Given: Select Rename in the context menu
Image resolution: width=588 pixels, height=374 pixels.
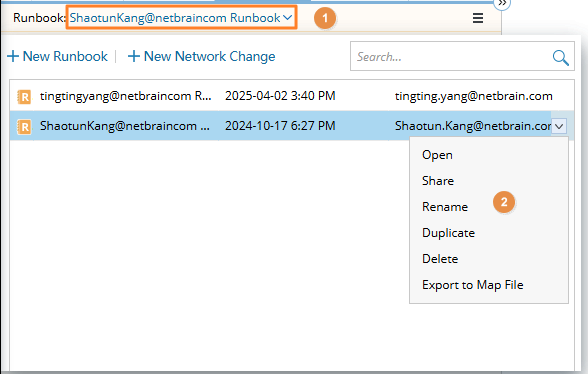Looking at the screenshot, I should click(x=445, y=207).
